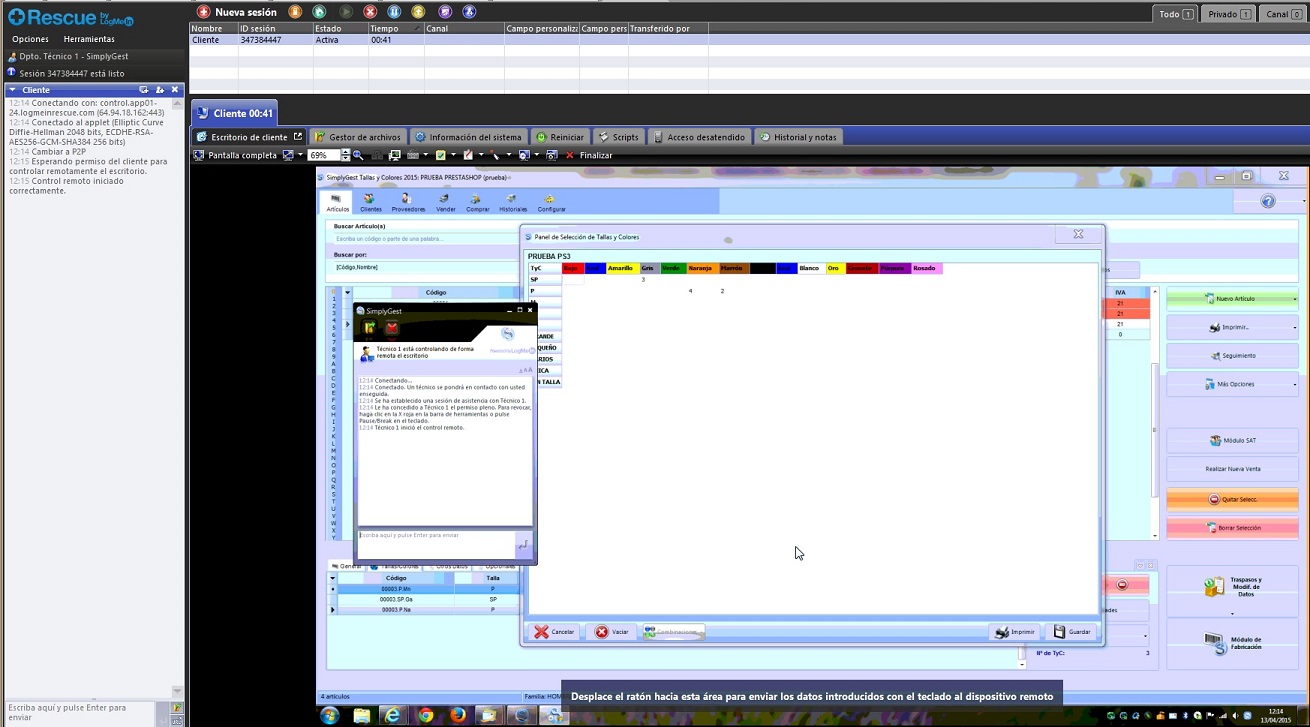Open the screen resolution dropdown arrow
Viewport: 1310px width, 727px height.
coord(300,155)
